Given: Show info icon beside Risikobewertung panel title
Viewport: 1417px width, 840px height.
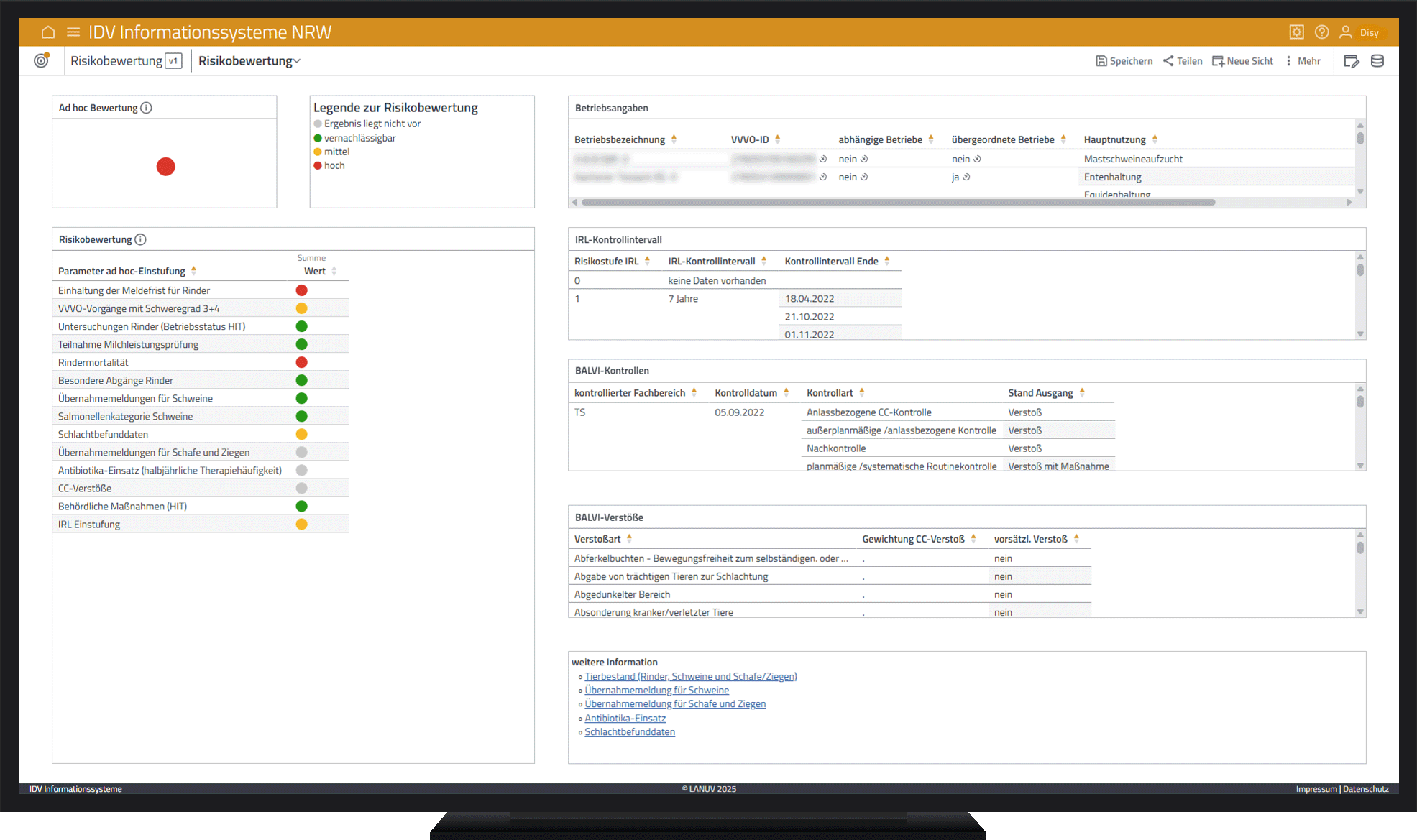Looking at the screenshot, I should click(141, 239).
